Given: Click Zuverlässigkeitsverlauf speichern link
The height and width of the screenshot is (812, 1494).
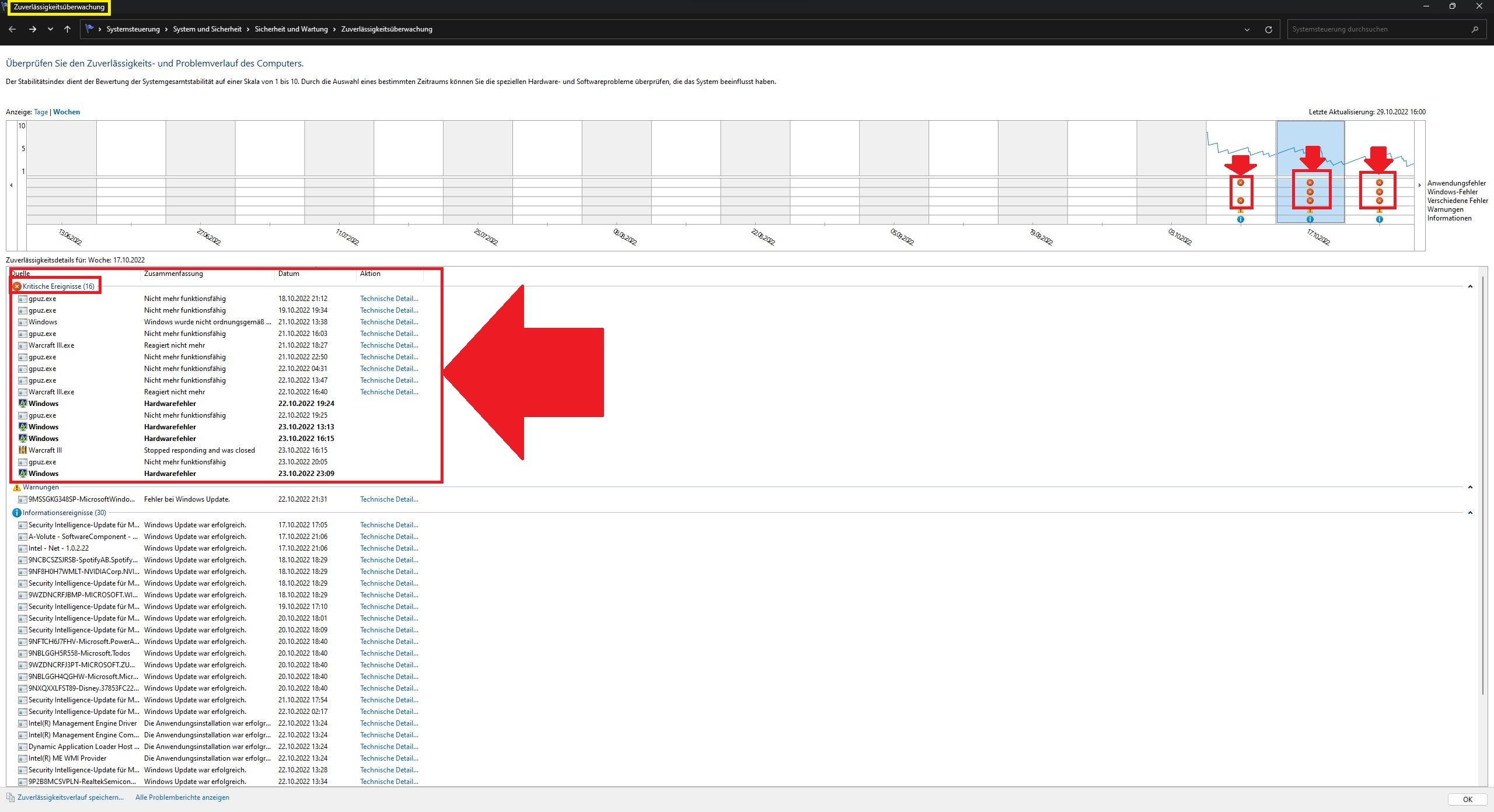Looking at the screenshot, I should [71, 797].
